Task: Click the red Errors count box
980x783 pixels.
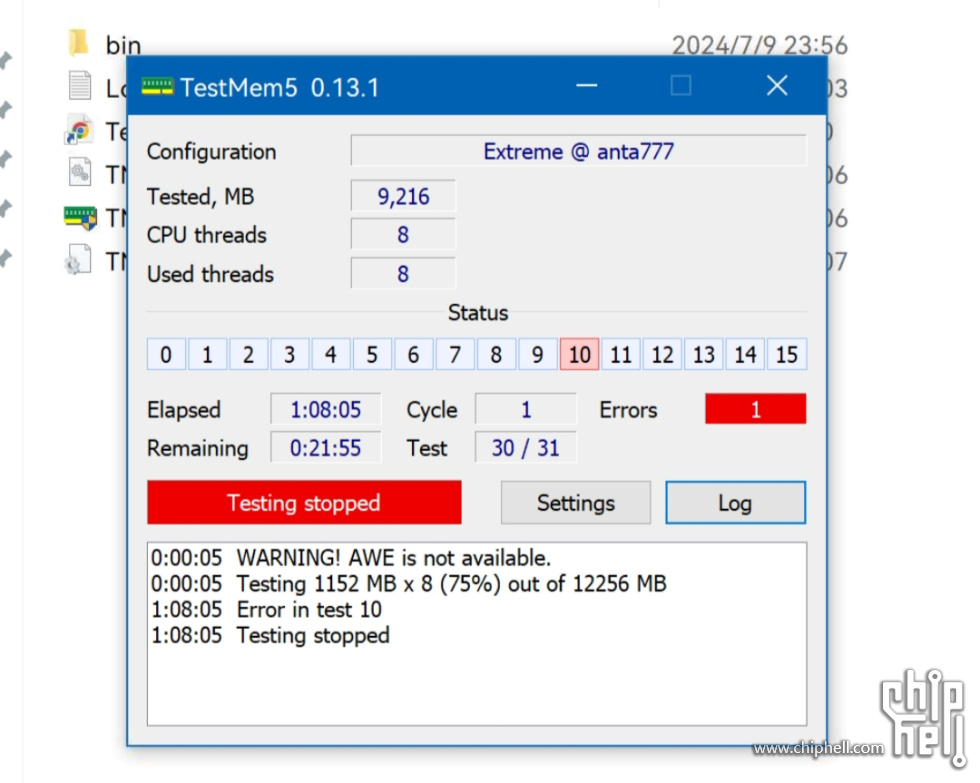Action: [756, 409]
